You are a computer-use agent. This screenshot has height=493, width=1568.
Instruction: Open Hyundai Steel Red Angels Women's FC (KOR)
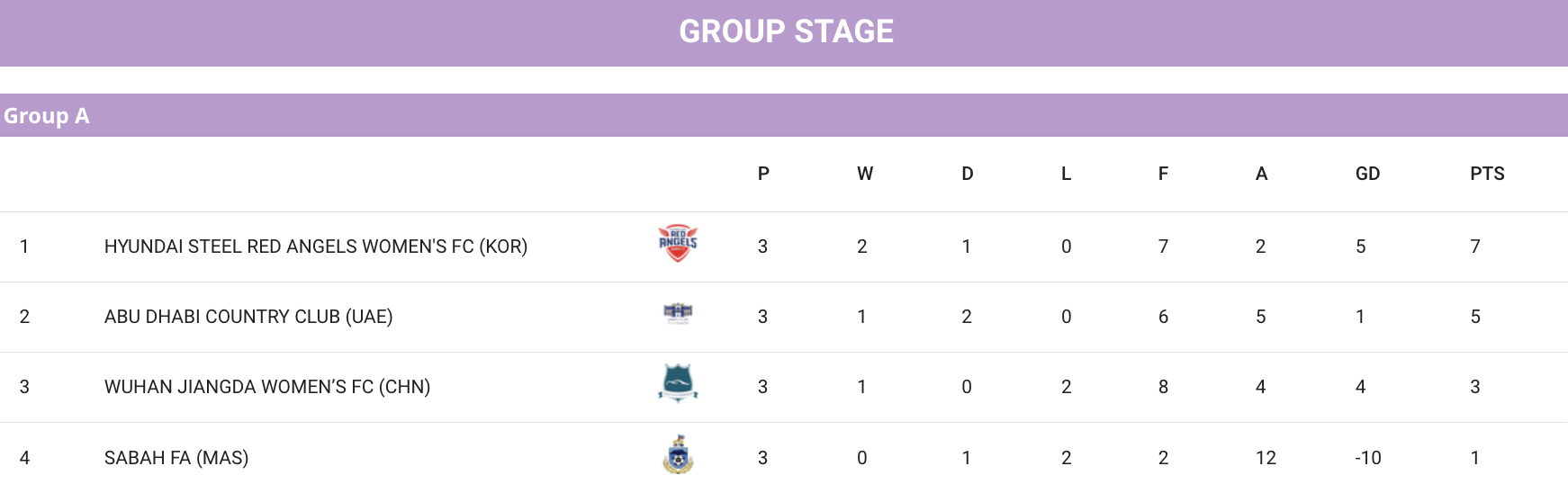[x=316, y=246]
